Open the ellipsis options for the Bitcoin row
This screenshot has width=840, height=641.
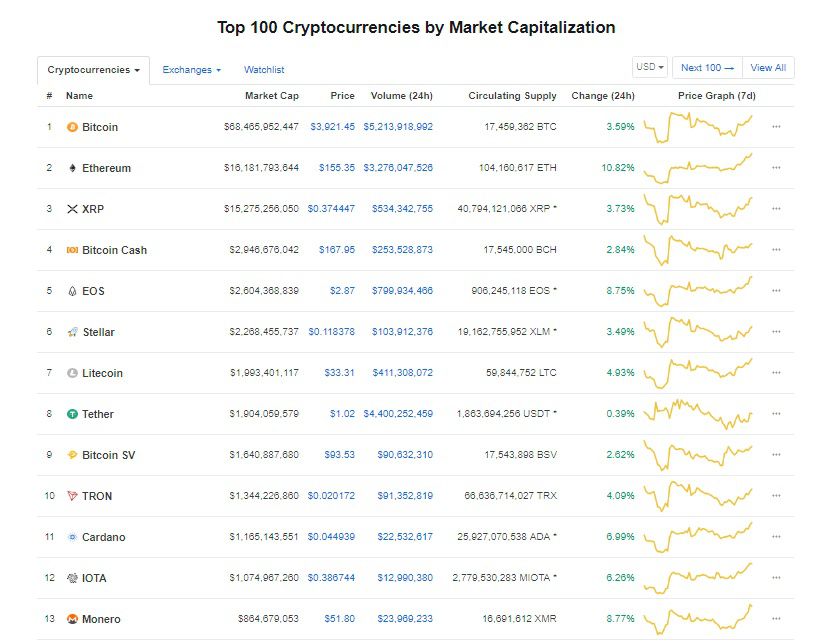[x=776, y=127]
